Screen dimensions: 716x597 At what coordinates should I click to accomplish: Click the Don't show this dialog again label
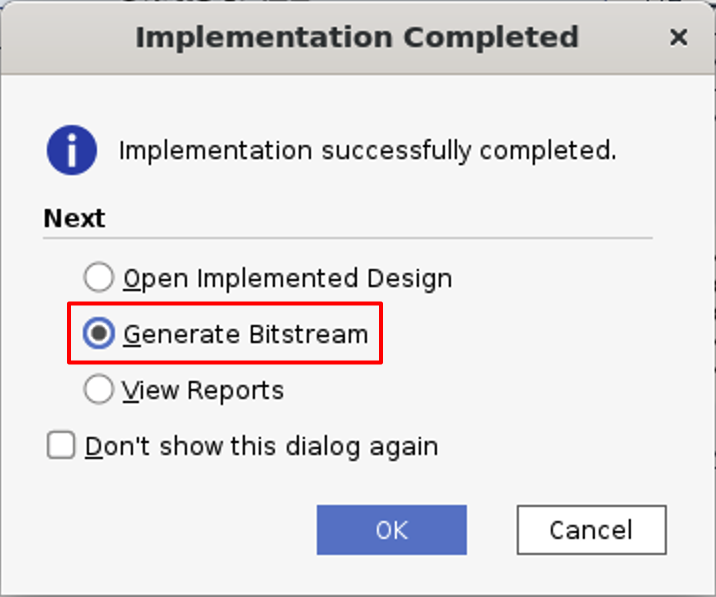pyautogui.click(x=262, y=445)
